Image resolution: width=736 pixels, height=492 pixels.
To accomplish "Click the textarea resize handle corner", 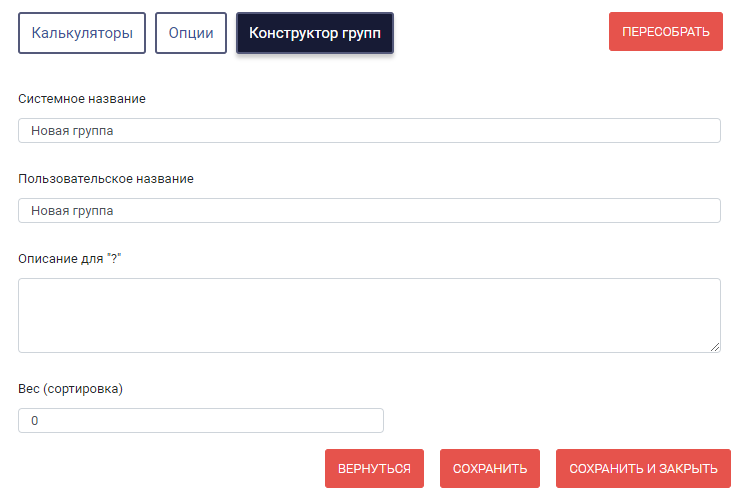I will tap(715, 347).
